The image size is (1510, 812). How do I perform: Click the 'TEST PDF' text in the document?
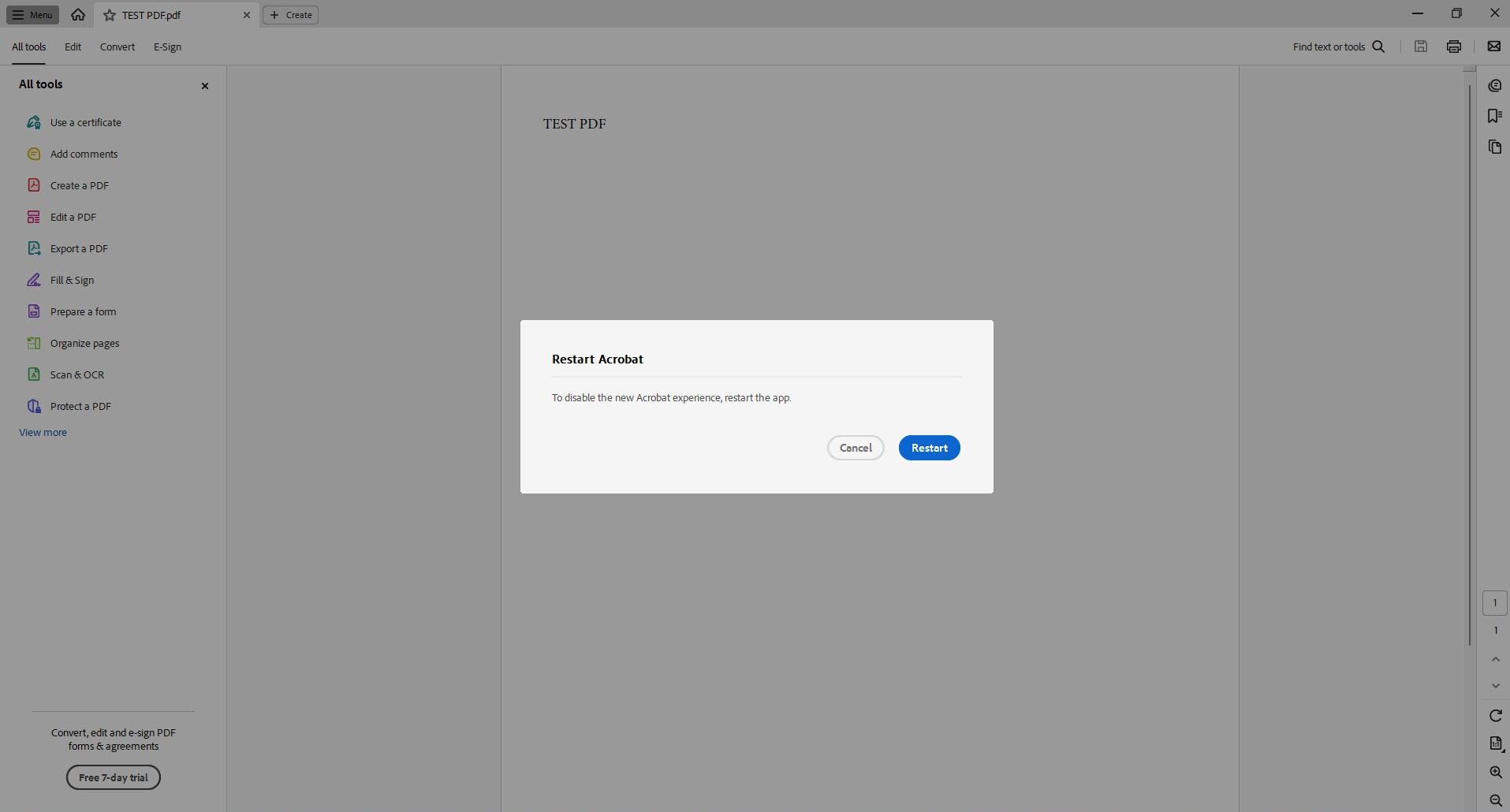point(574,124)
